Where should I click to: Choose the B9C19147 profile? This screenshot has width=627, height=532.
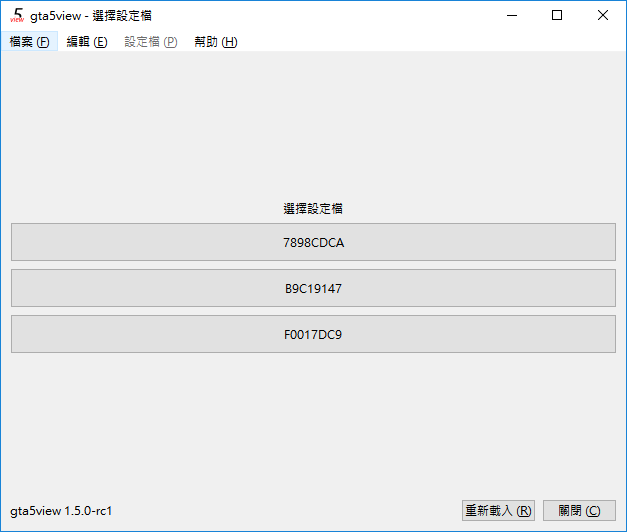[x=313, y=288]
